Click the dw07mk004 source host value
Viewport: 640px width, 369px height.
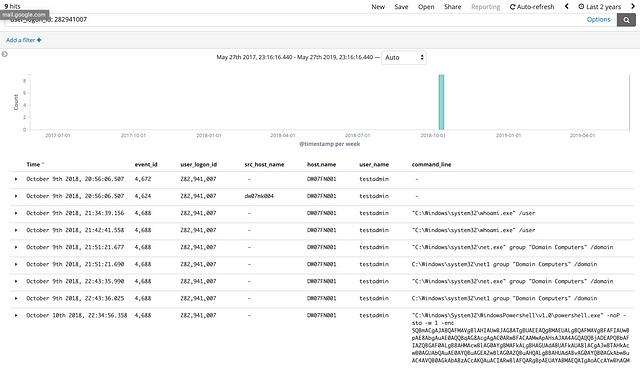click(259, 196)
